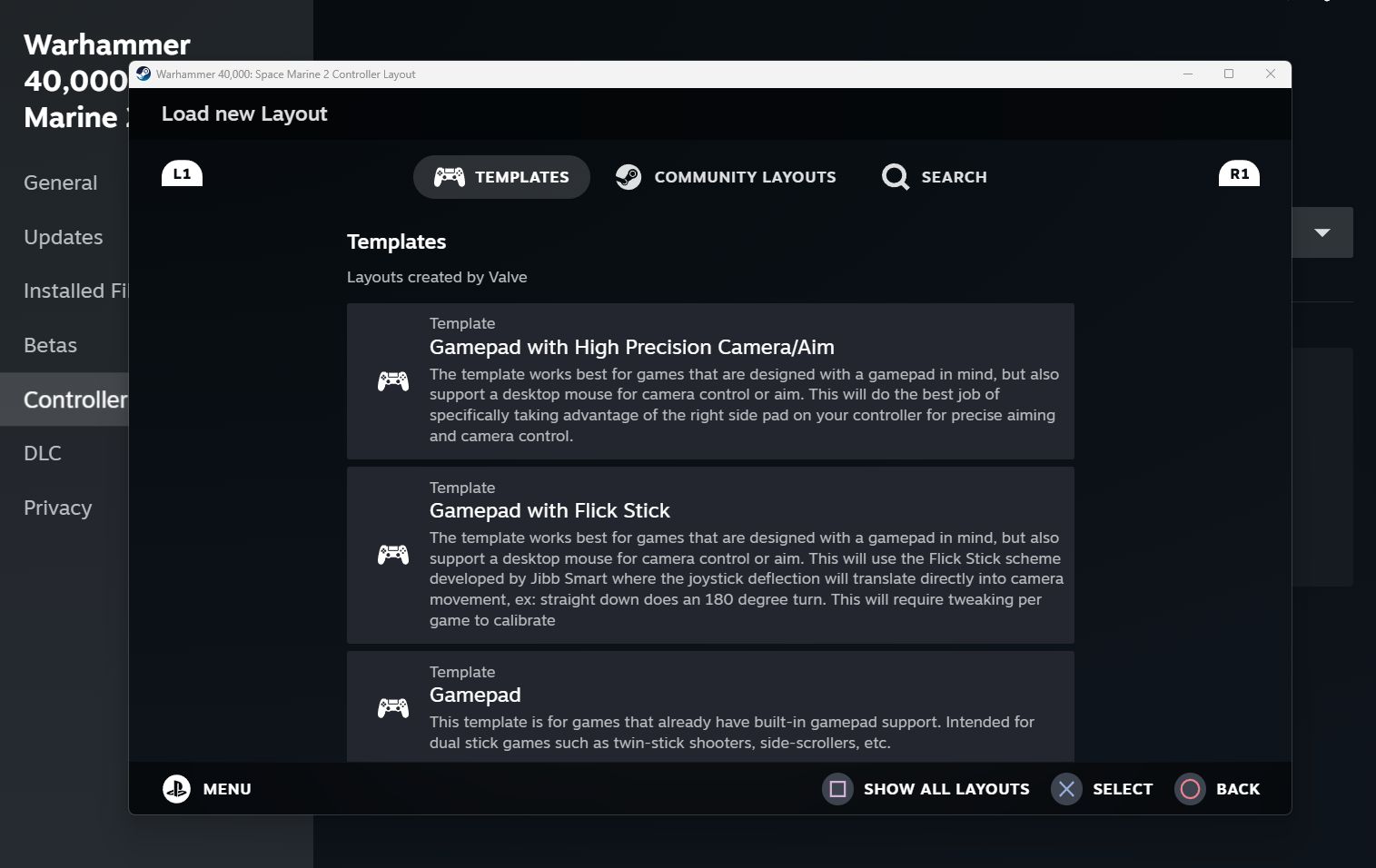Click 'Layouts created by Valve' subtitle
Viewport: 1376px width, 868px height.
(x=437, y=277)
